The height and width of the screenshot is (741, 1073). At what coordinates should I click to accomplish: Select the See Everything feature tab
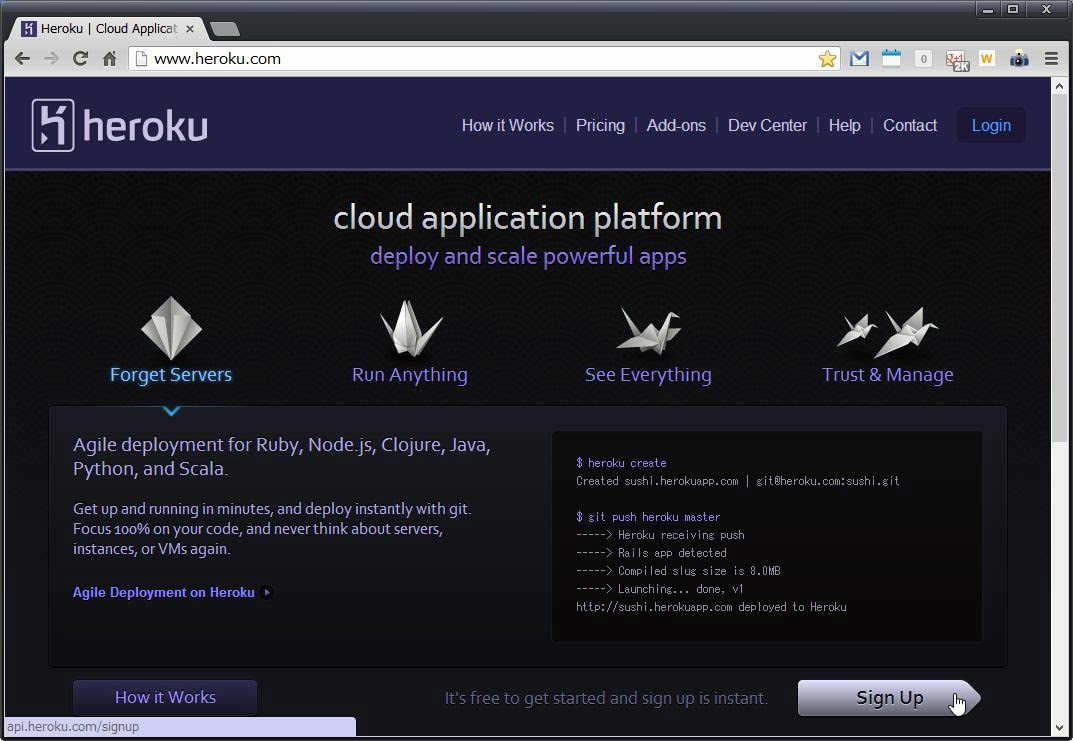pos(648,374)
